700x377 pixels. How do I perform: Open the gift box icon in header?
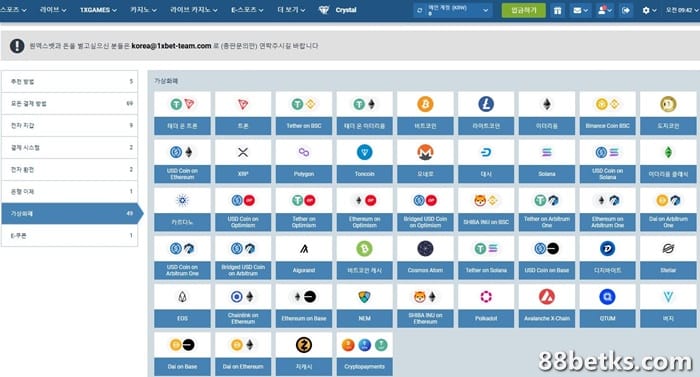(x=557, y=10)
